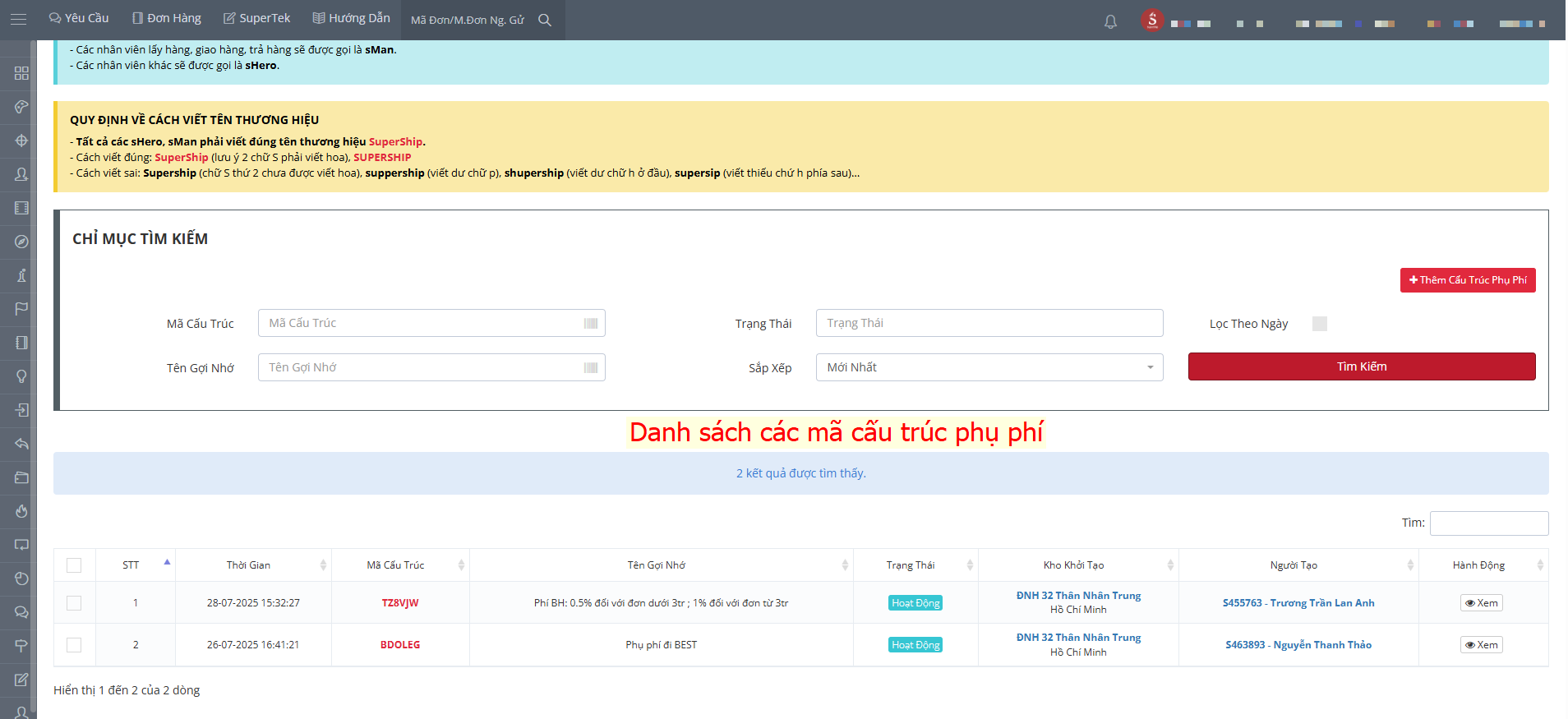
Task: Click Hoạt Động badge in TZ8VJW row
Action: (915, 603)
